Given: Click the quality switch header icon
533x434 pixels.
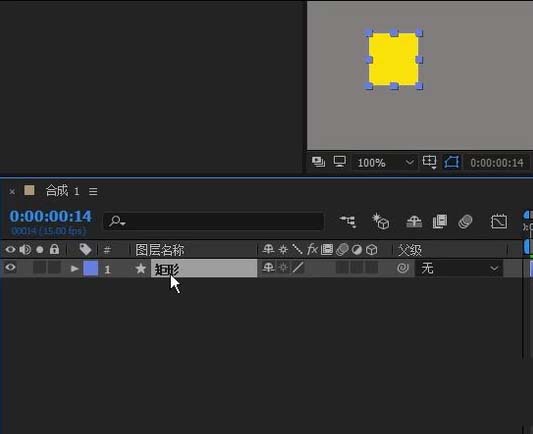Looking at the screenshot, I should pyautogui.click(x=297, y=249).
